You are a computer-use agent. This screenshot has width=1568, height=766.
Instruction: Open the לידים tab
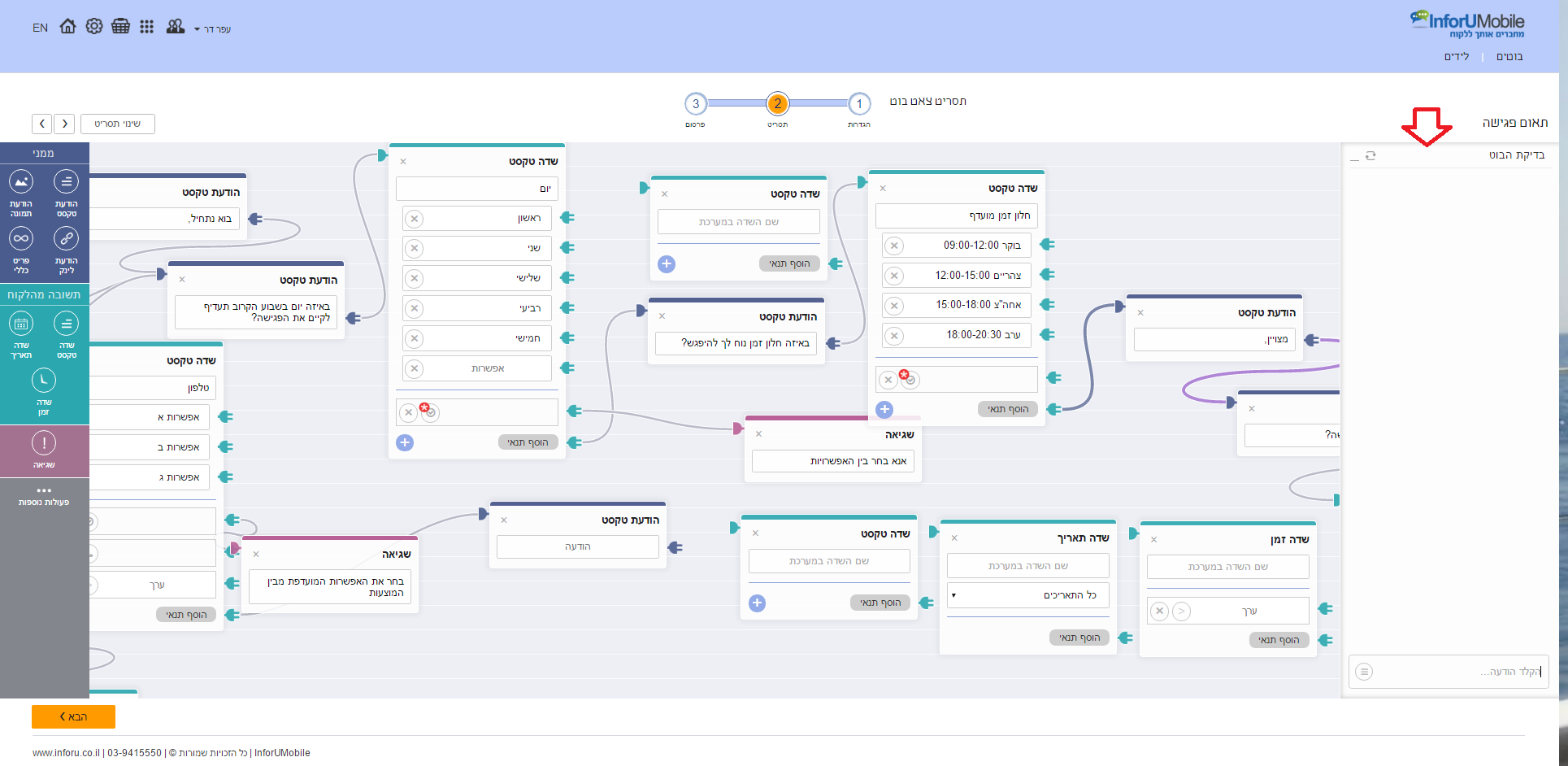tap(1457, 56)
